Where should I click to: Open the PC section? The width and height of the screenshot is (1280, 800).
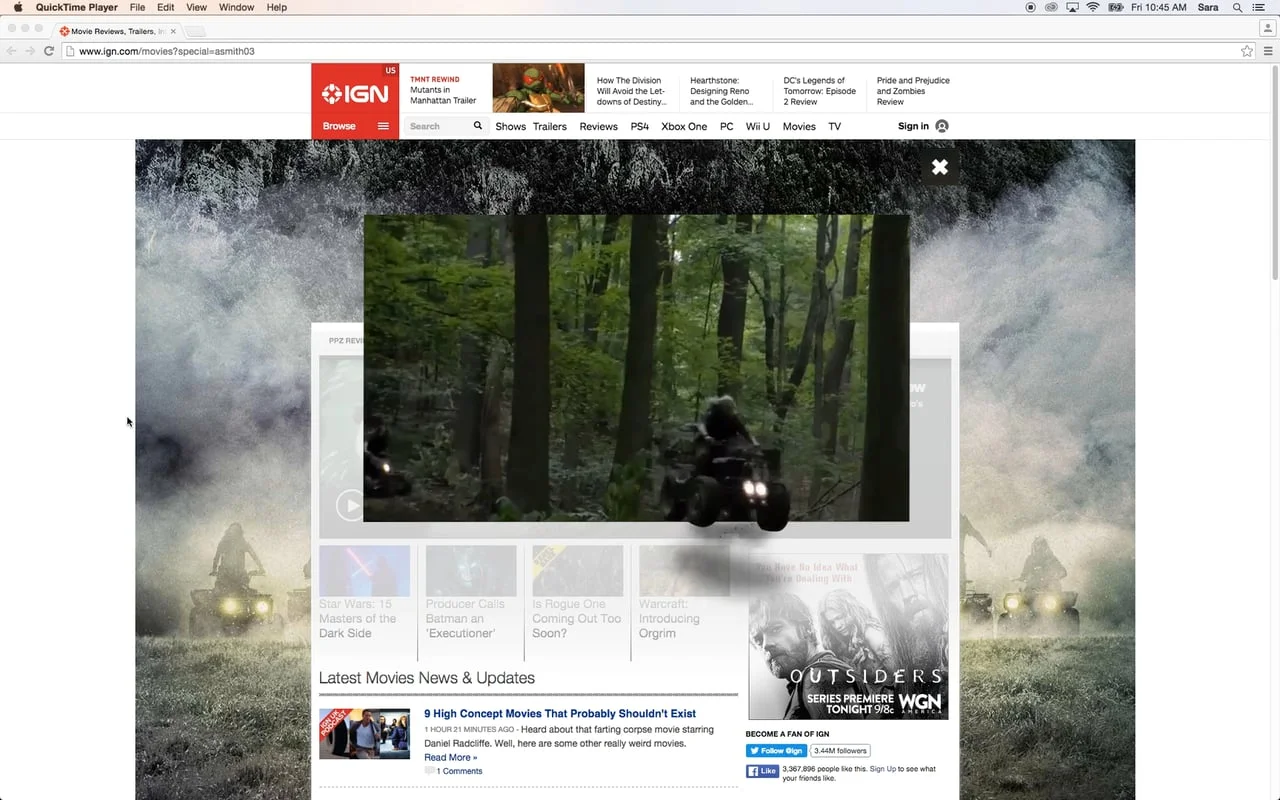point(726,127)
